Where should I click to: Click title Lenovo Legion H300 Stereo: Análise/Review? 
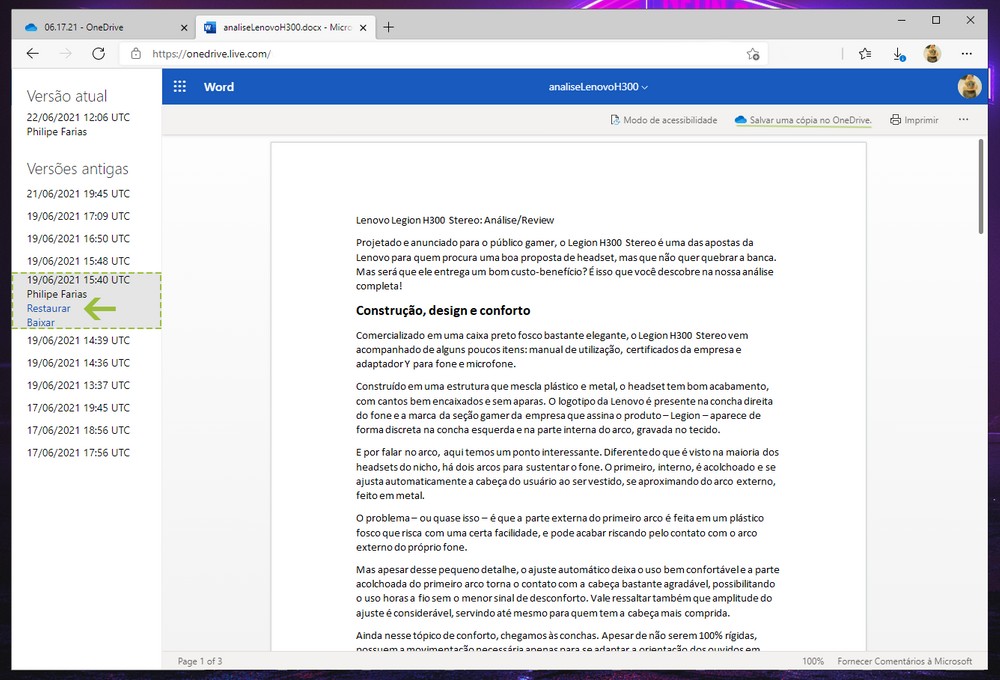455,220
